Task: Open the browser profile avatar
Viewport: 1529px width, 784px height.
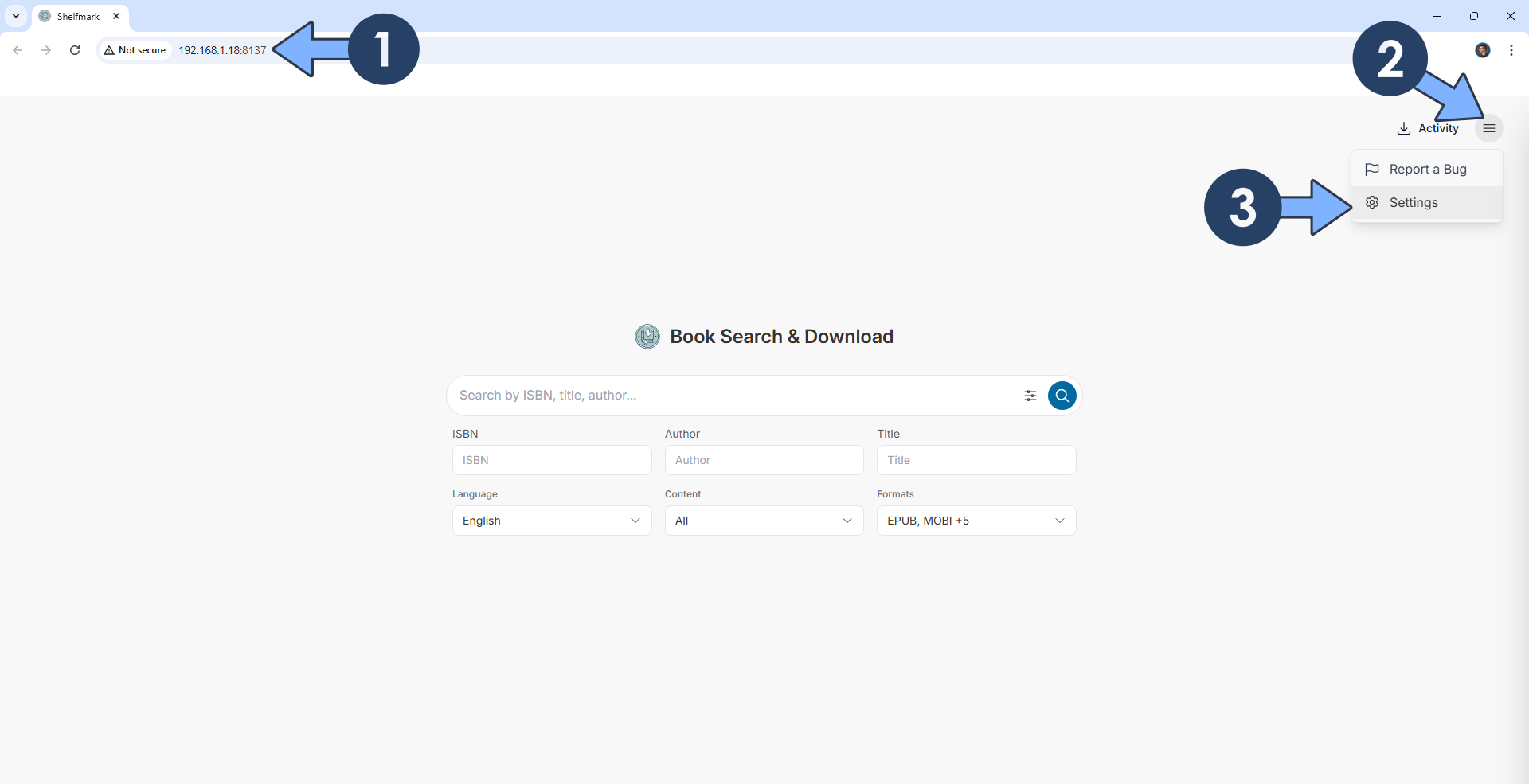Action: [x=1483, y=49]
